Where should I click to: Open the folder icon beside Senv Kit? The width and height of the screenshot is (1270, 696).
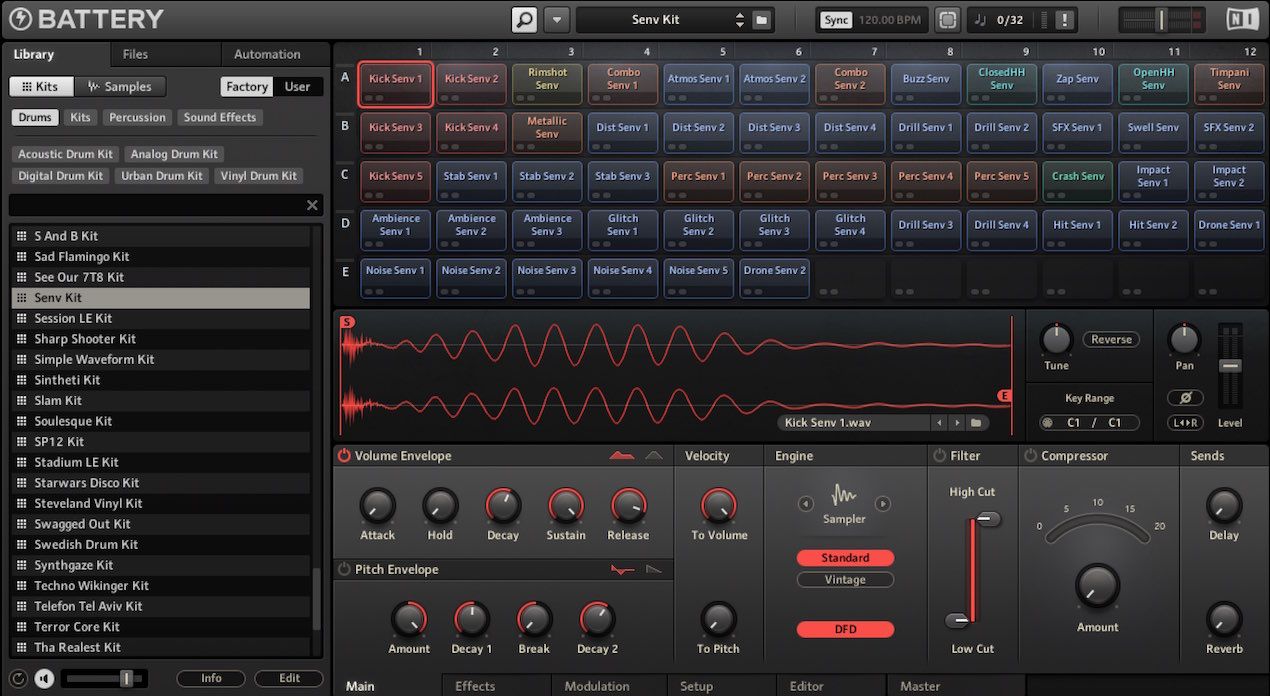click(x=761, y=20)
